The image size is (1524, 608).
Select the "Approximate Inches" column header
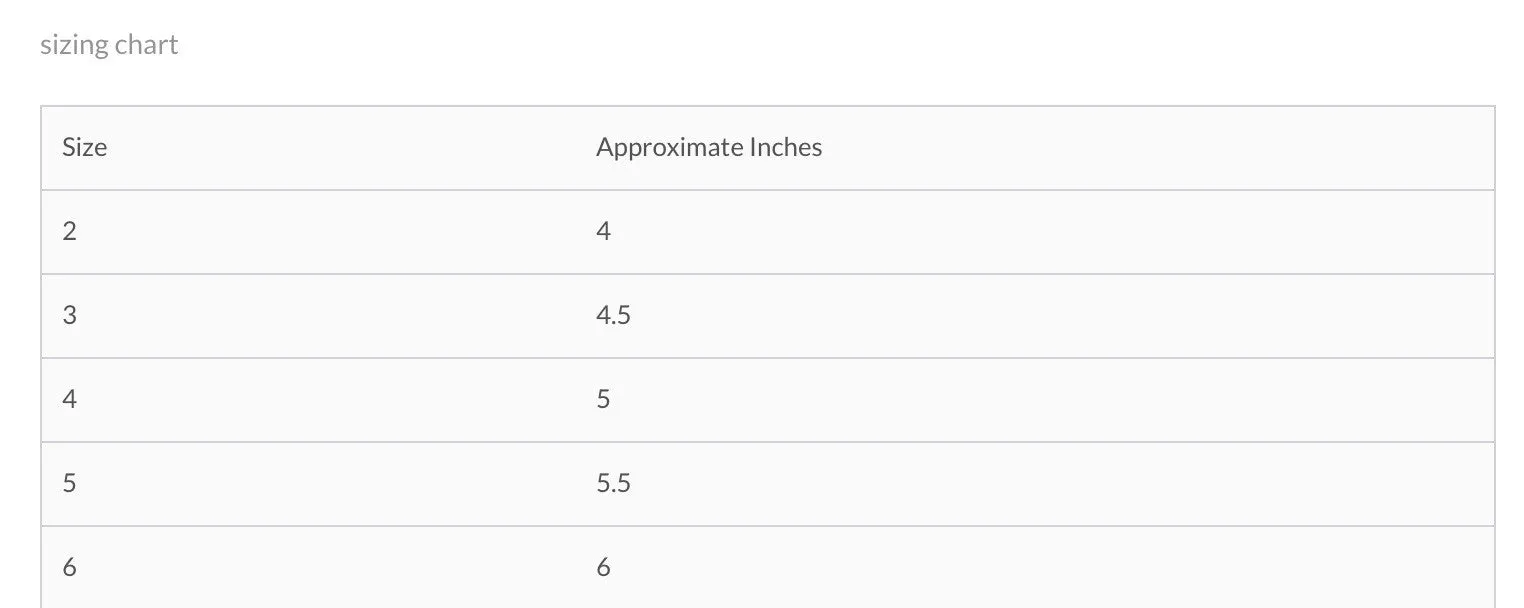point(709,148)
